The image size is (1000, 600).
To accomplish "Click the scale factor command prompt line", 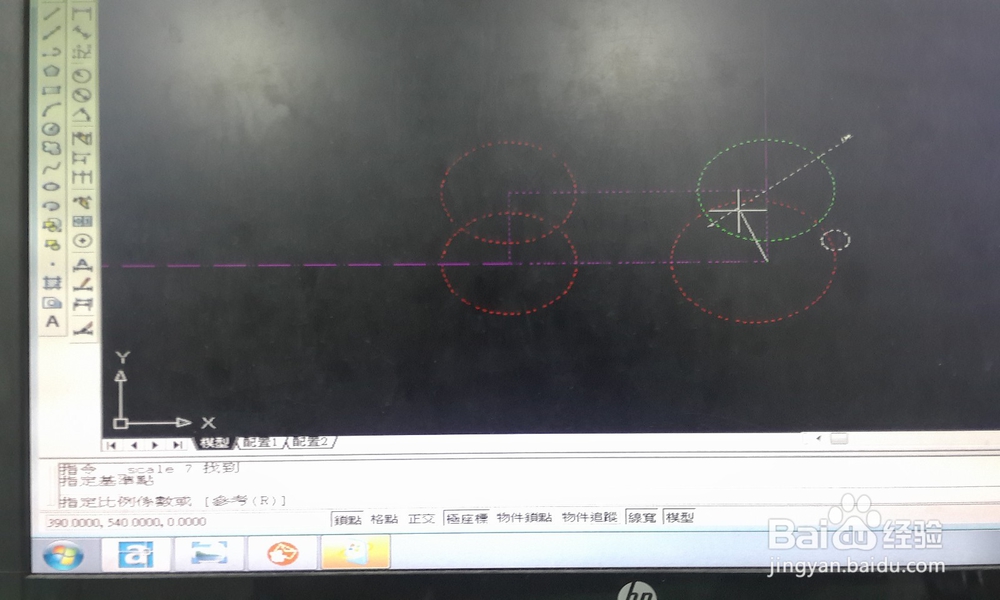I will click(x=172, y=501).
